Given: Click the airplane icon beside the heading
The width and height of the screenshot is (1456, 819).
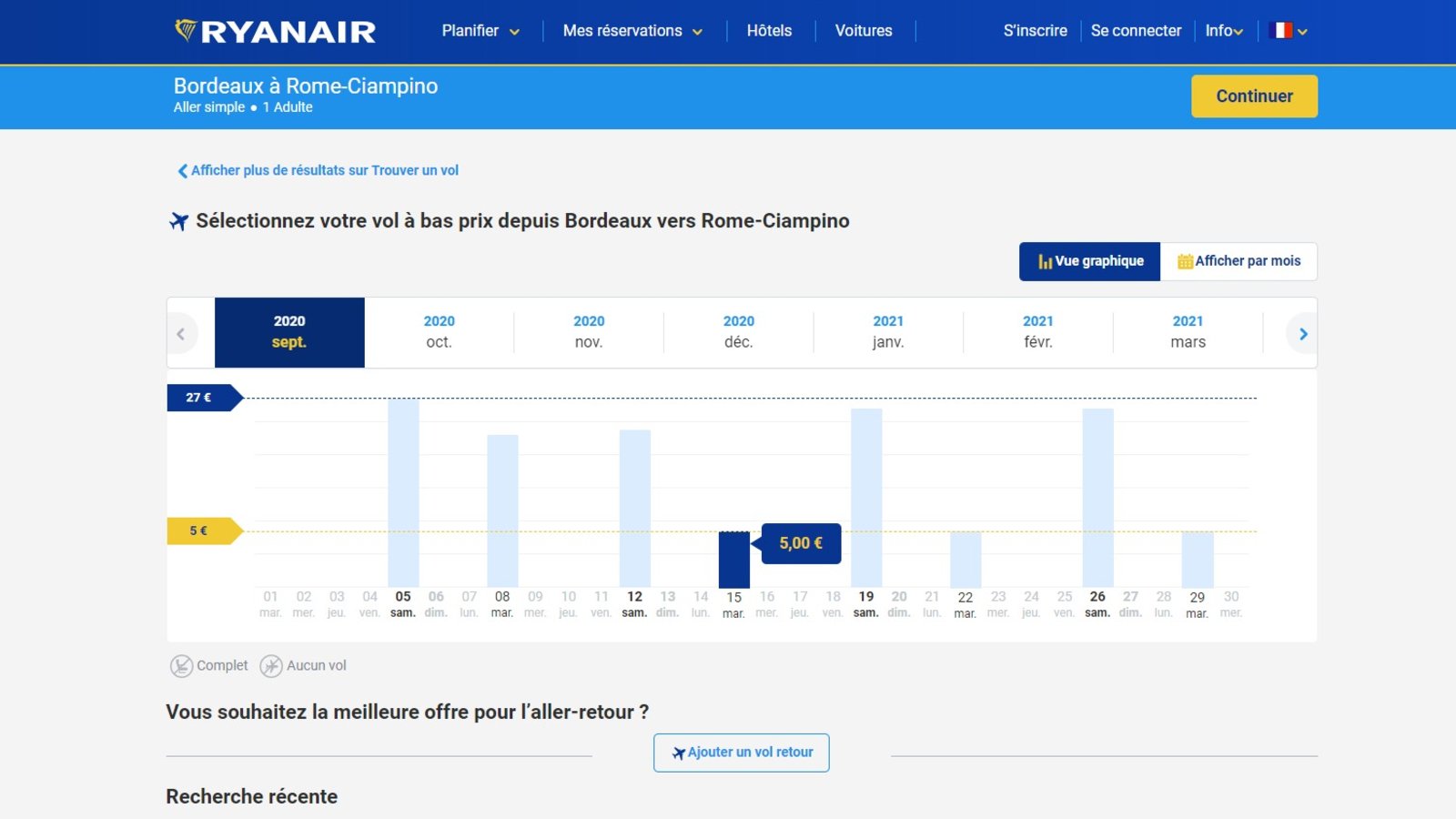Looking at the screenshot, I should (179, 221).
